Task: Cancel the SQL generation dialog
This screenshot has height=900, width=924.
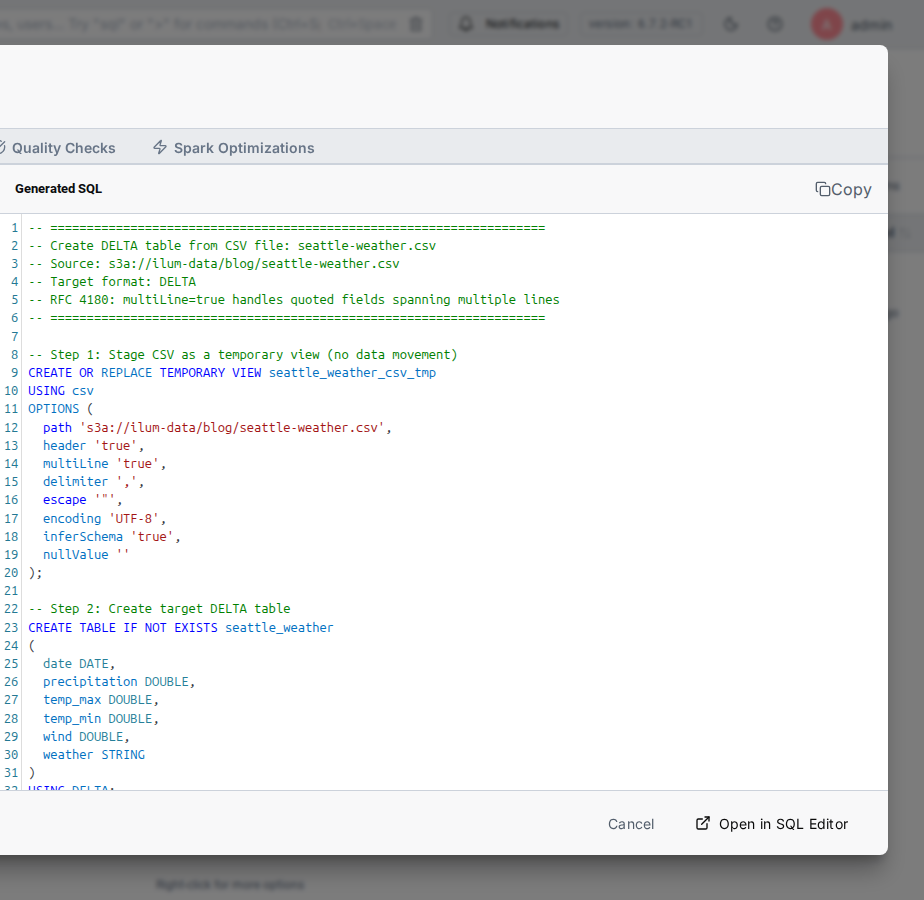Action: click(x=631, y=824)
